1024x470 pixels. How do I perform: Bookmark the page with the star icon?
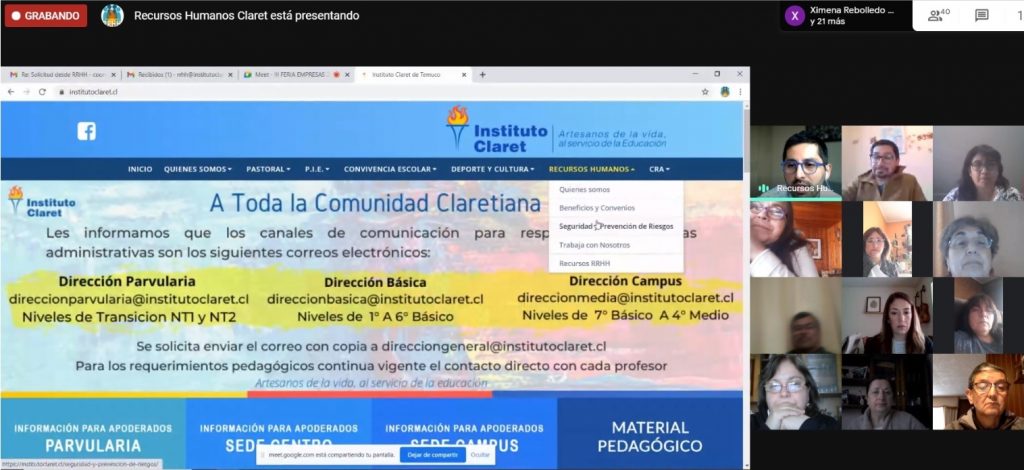click(705, 91)
